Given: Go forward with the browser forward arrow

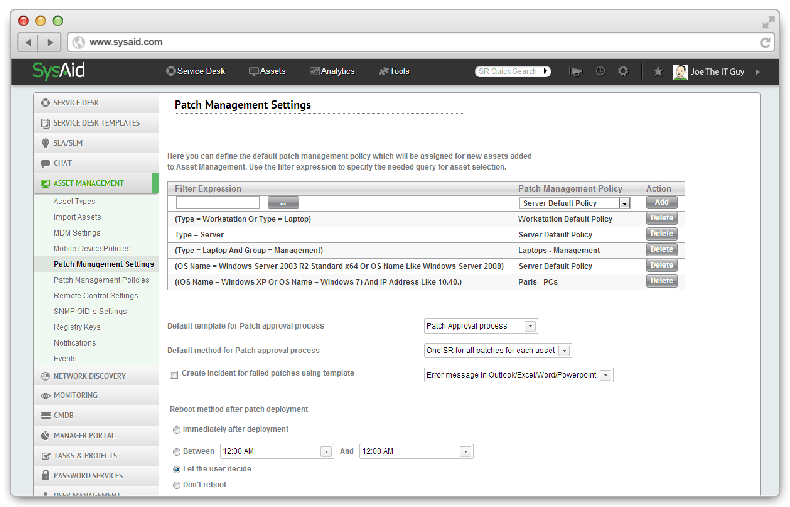Looking at the screenshot, I should tap(50, 42).
